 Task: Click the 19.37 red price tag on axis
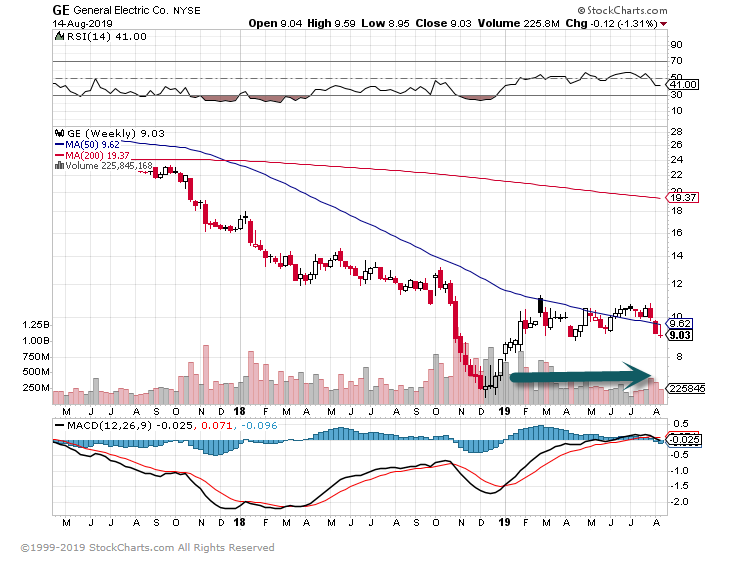[683, 197]
